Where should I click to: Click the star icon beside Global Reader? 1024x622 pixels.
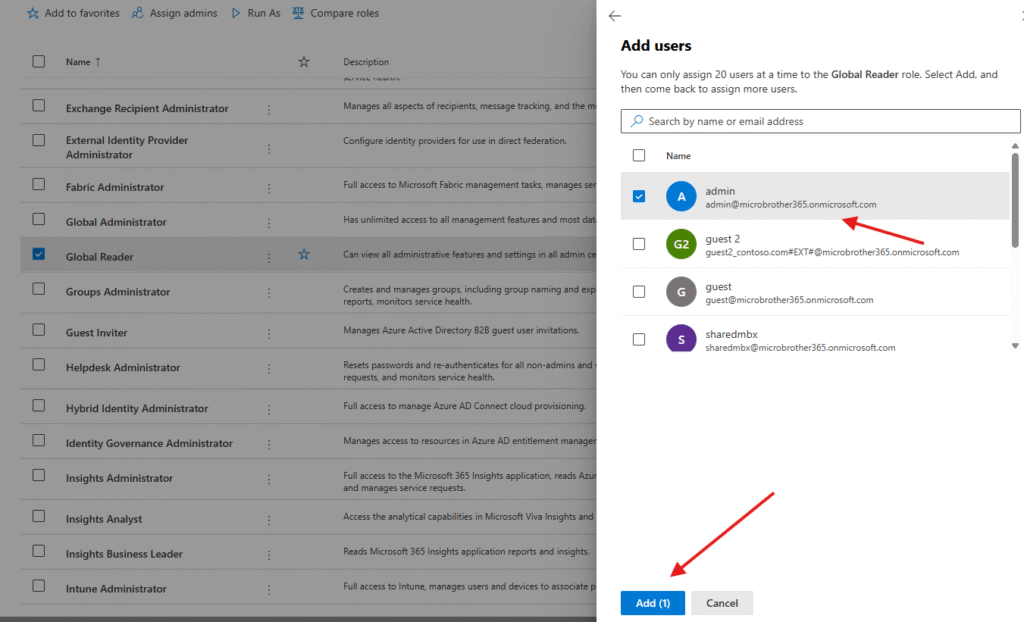pos(304,255)
